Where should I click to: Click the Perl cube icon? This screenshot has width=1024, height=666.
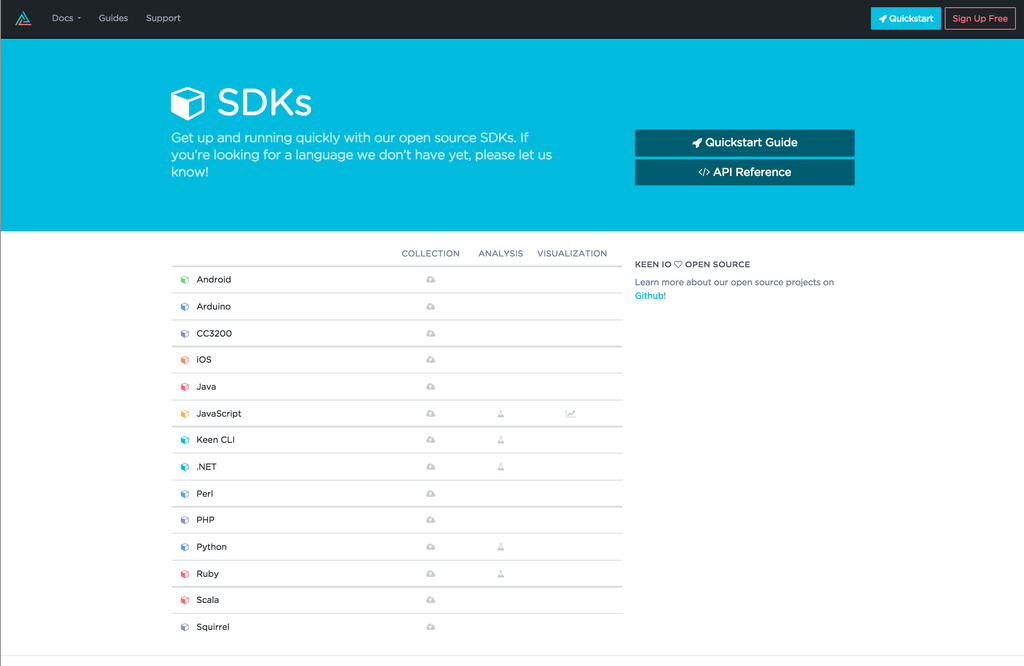pos(185,494)
